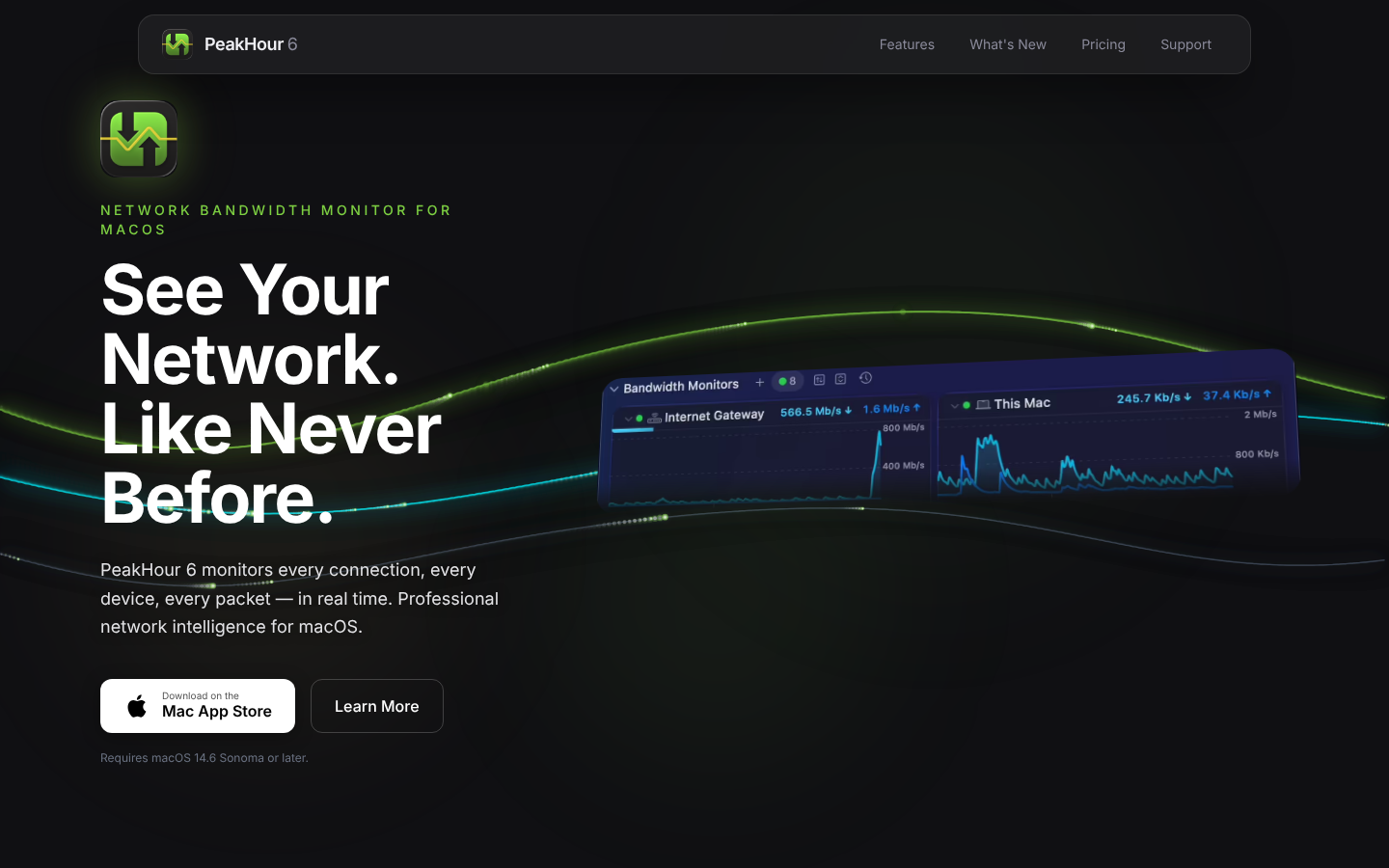This screenshot has width=1389, height=868.
Task: Collapse the This Mac monitor chevron
Action: point(955,405)
